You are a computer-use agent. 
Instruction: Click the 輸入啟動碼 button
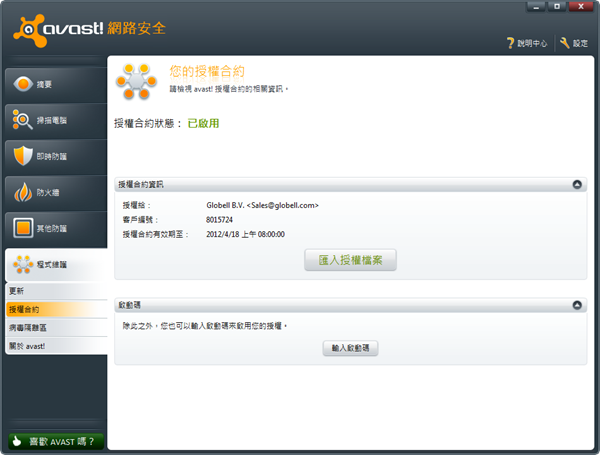click(350, 348)
